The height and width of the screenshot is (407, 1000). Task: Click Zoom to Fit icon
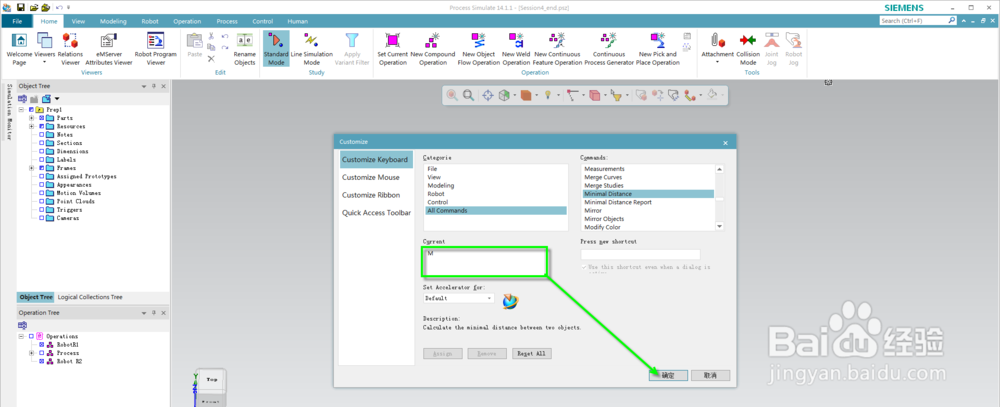tap(468, 95)
